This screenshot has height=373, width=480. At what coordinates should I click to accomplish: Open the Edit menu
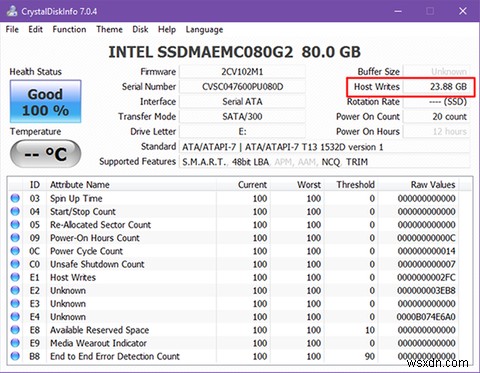35,30
